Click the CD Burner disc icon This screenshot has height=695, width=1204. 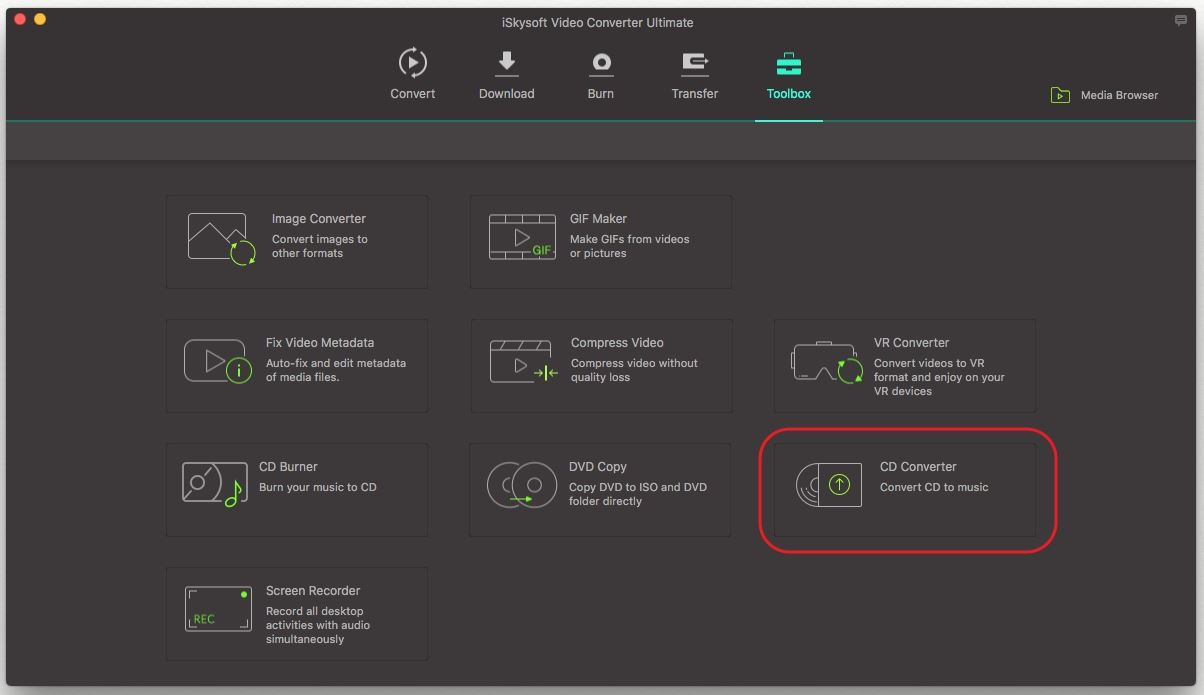[214, 485]
